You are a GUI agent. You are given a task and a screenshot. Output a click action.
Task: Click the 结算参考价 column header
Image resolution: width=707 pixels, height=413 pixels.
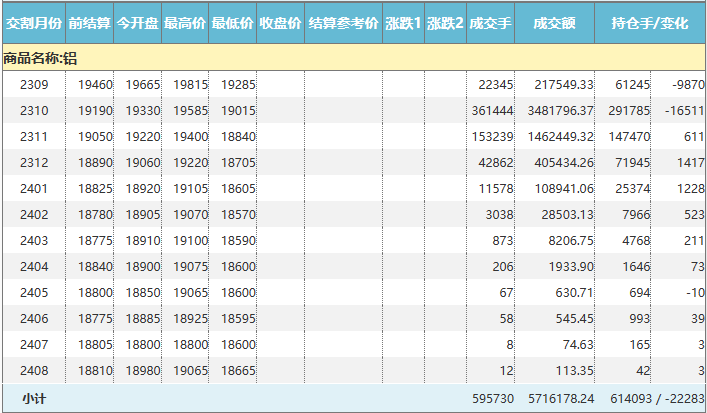coord(343,22)
